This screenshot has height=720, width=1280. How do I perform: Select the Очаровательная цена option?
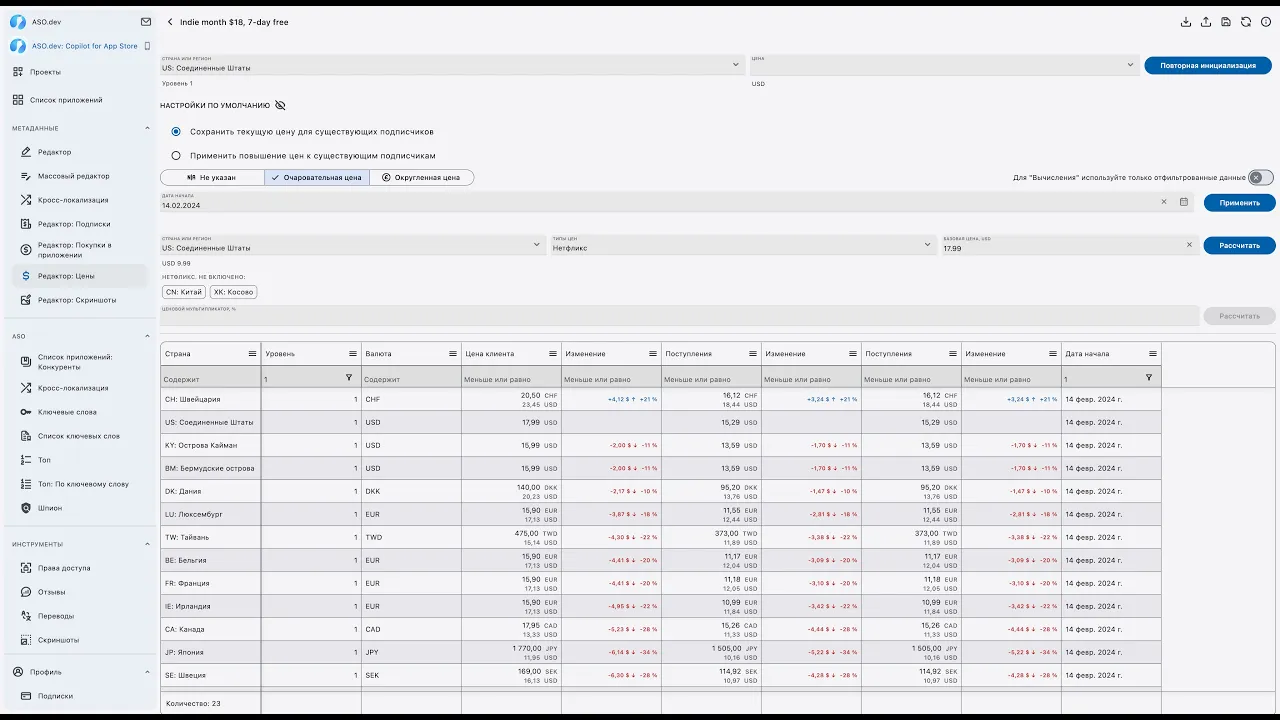(x=317, y=177)
